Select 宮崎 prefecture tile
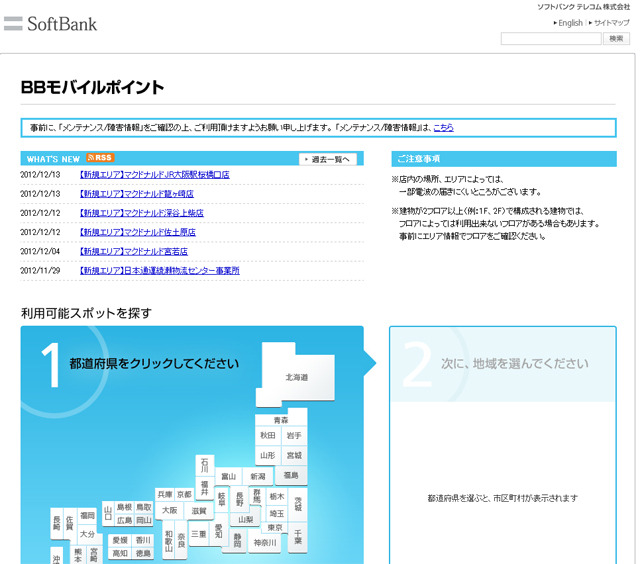 (94, 554)
